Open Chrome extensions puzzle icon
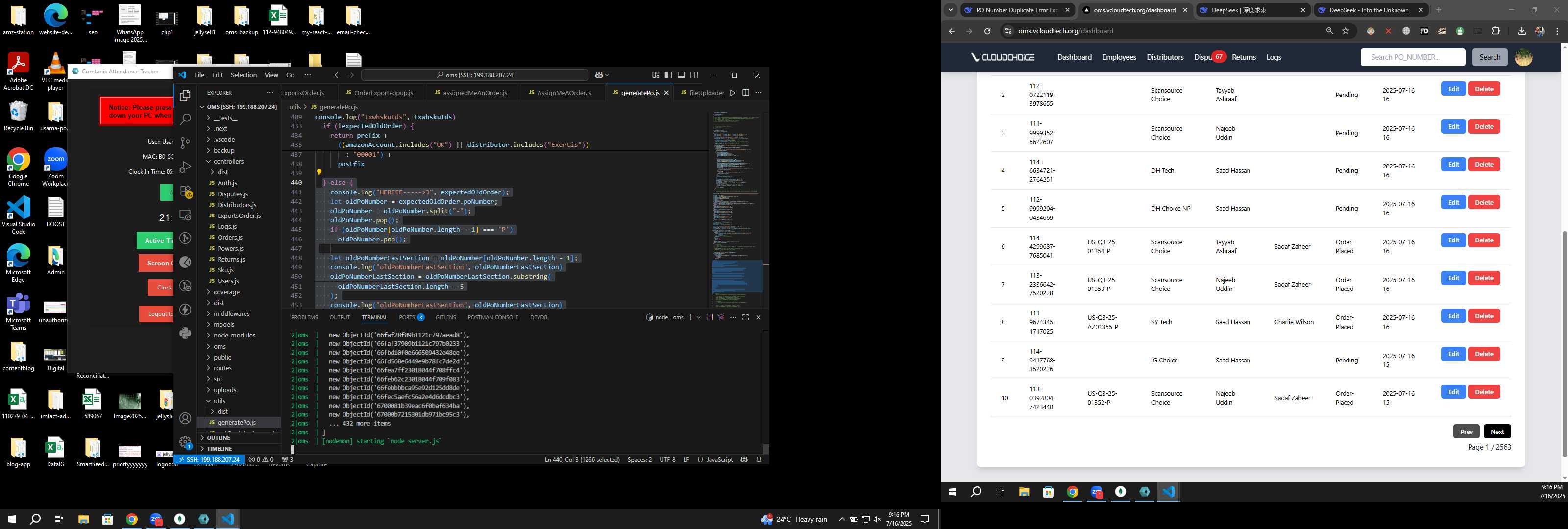Screen dimensions: 1568x529 pyautogui.click(x=1495, y=31)
